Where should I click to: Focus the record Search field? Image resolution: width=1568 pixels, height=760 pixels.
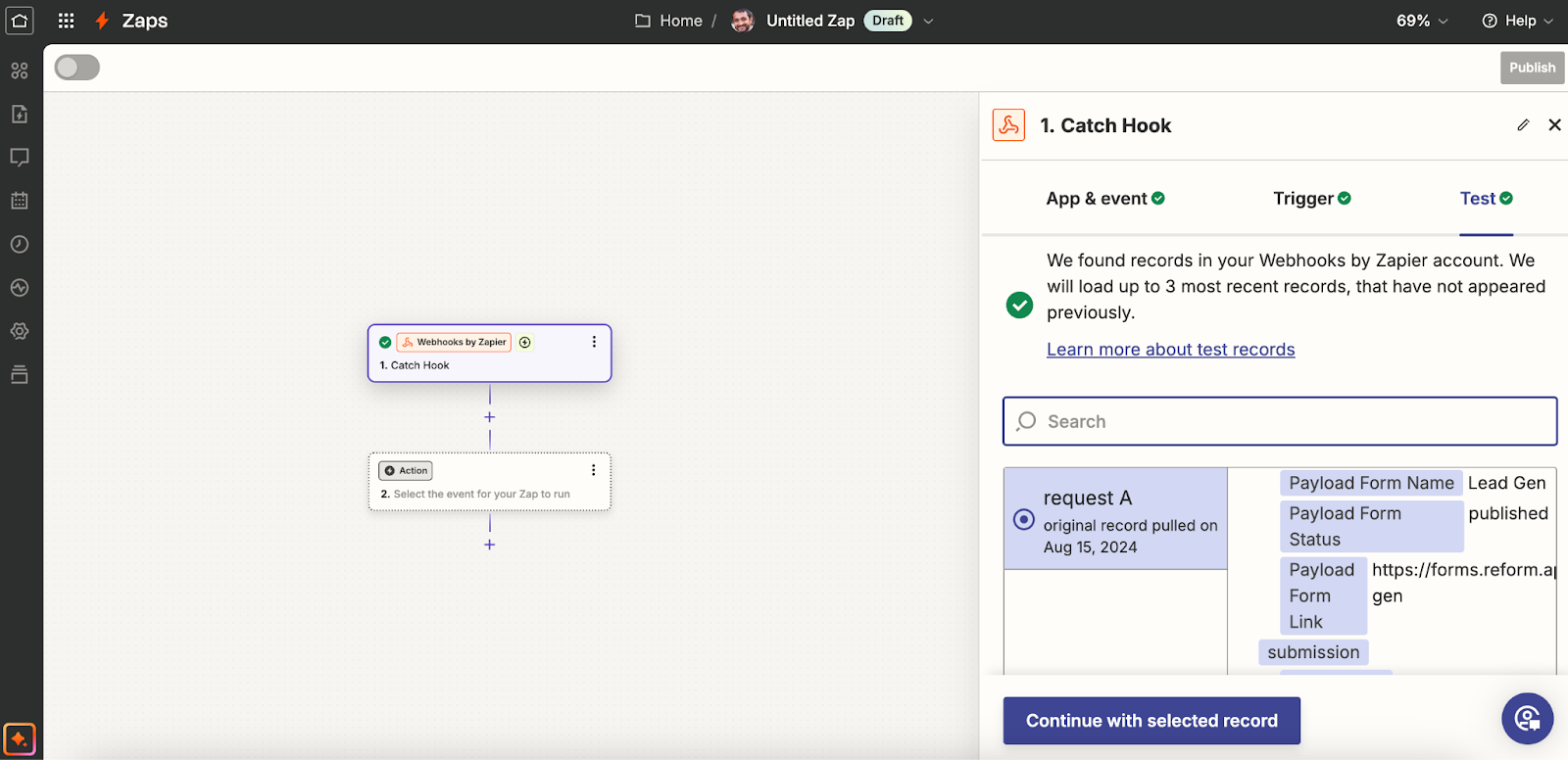click(1280, 421)
